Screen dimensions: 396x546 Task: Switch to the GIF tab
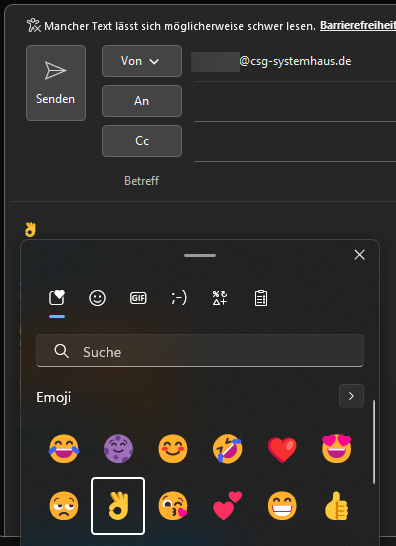point(138,298)
